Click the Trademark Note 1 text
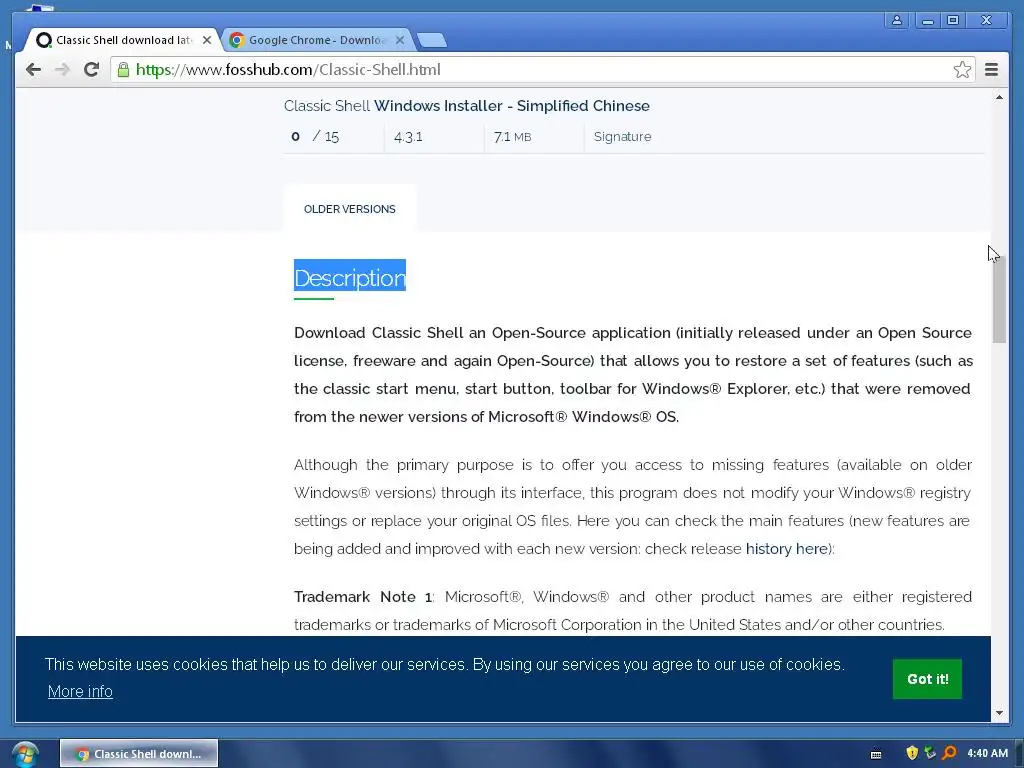Image resolution: width=1024 pixels, height=768 pixels. coord(363,597)
